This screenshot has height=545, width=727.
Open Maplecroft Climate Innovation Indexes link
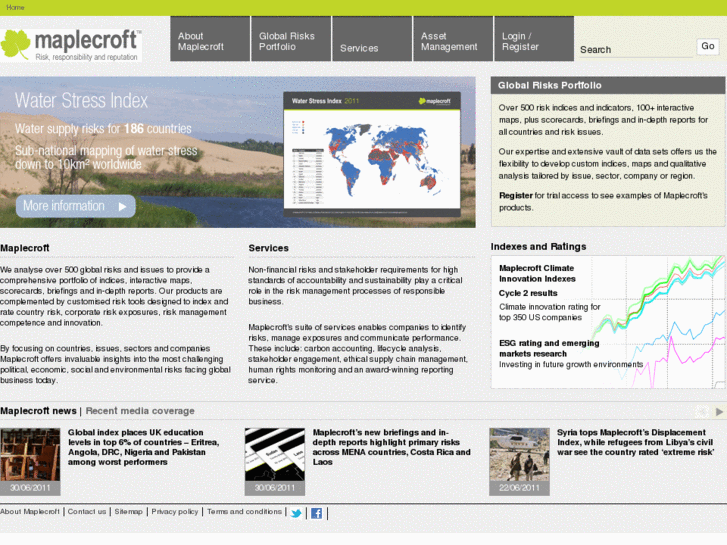click(x=537, y=273)
